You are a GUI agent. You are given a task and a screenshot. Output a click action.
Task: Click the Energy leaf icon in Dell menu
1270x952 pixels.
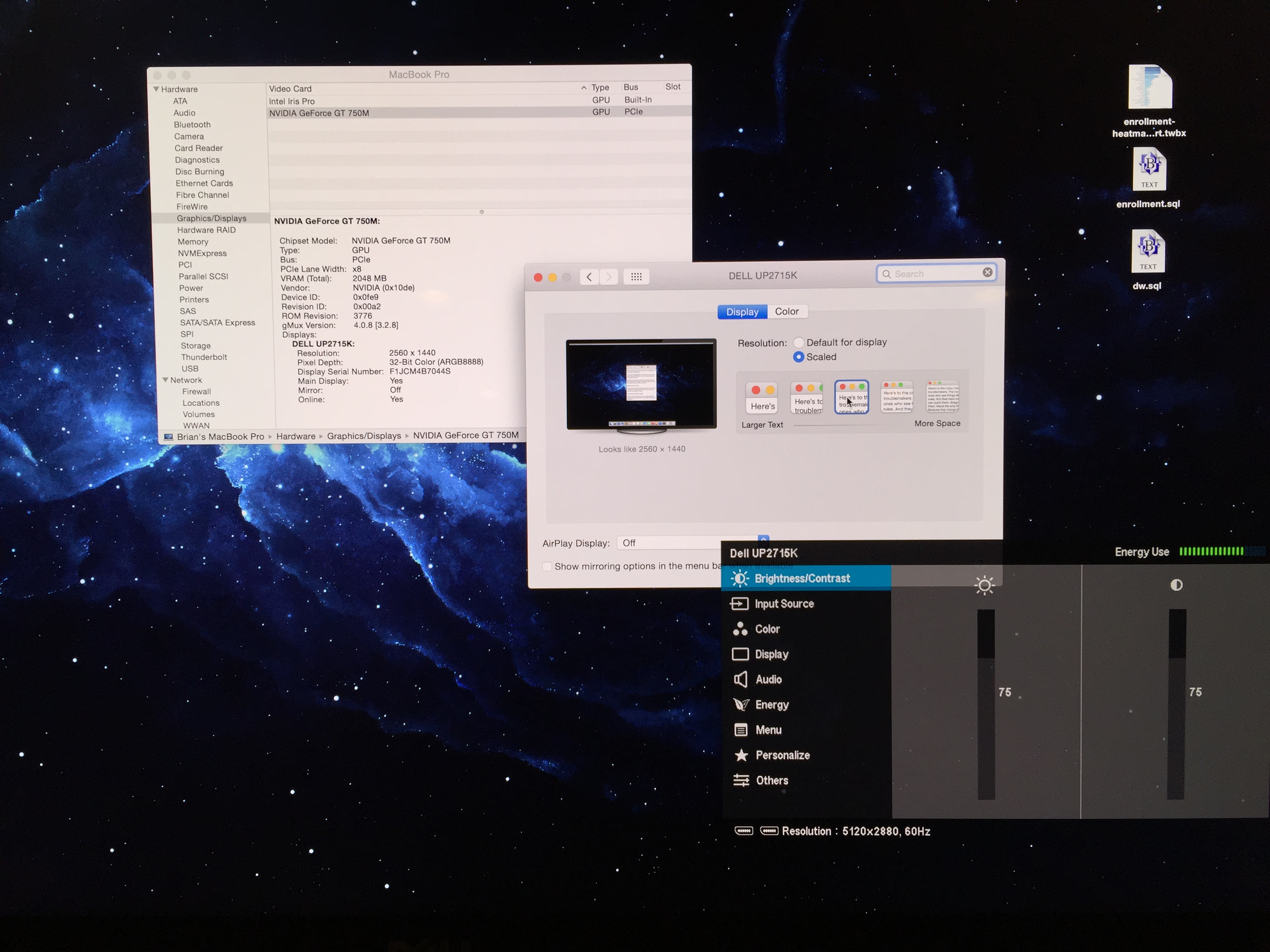click(x=741, y=705)
